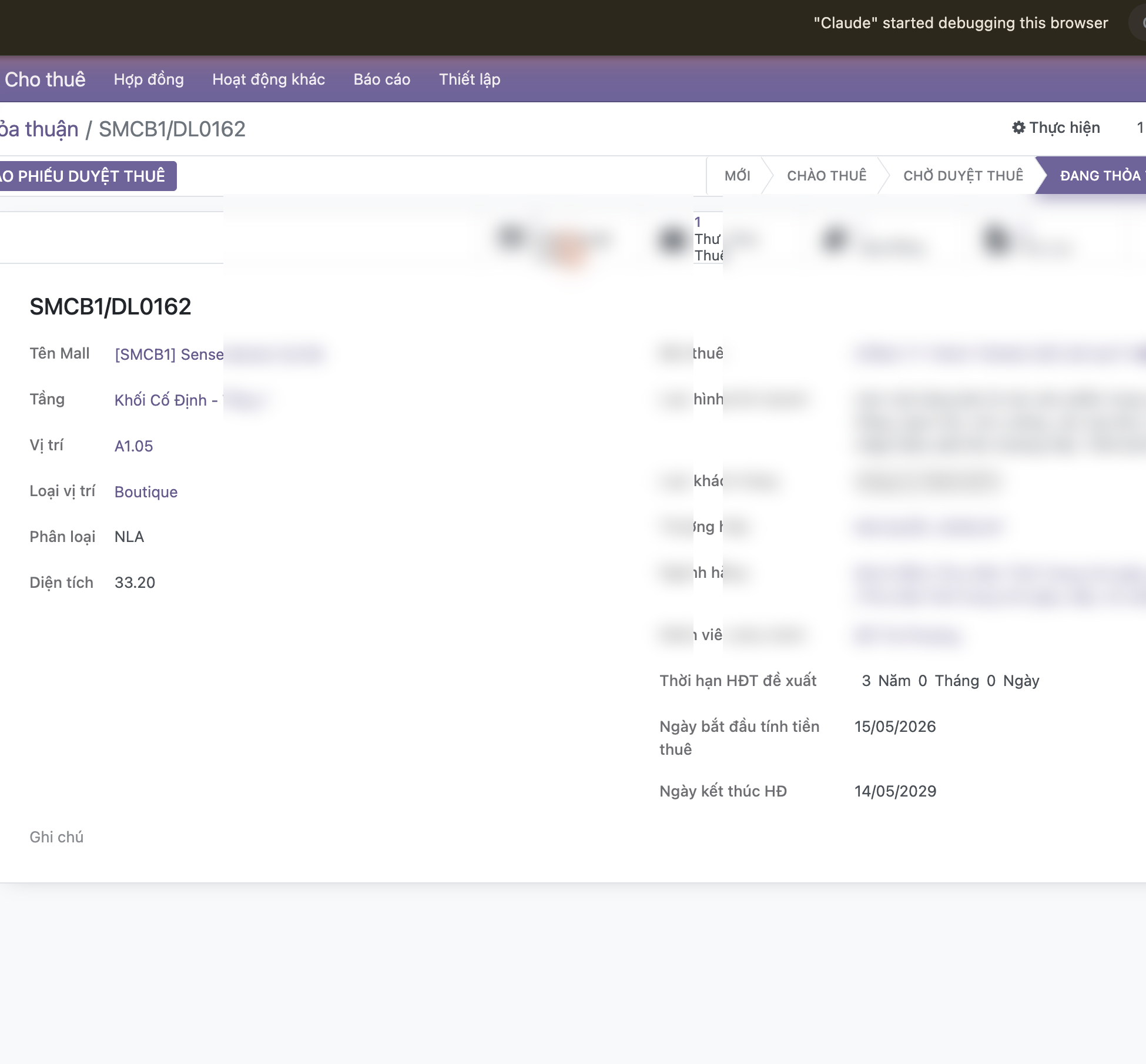Select the CHÀO THUÊ status stage
Image resolution: width=1146 pixels, height=1064 pixels.
point(826,176)
